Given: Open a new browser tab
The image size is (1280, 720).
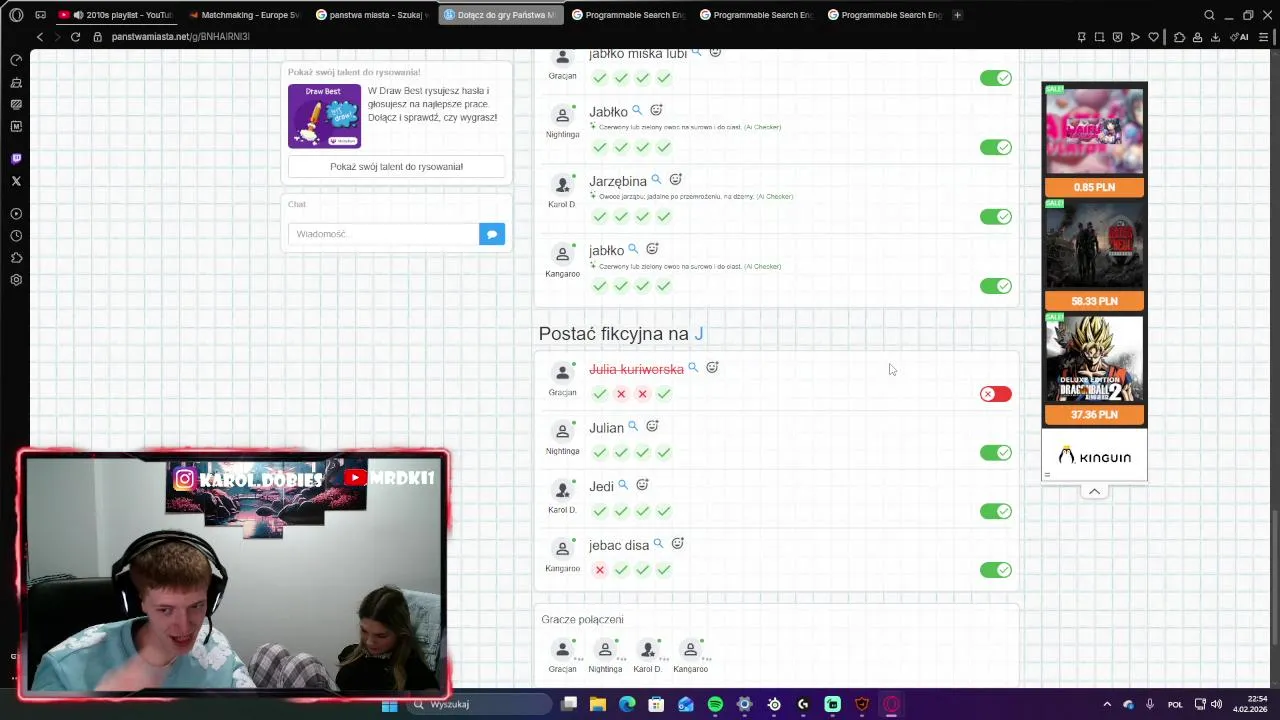Looking at the screenshot, I should coord(957,15).
